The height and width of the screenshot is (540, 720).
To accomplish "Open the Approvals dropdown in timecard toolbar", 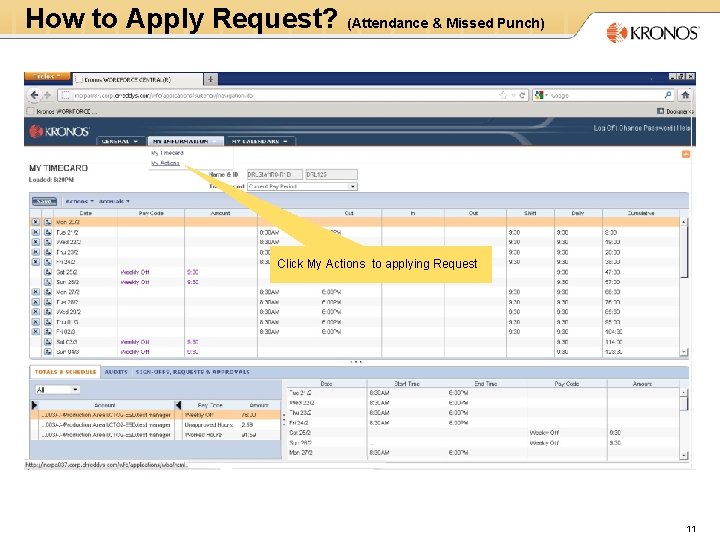I will point(114,201).
